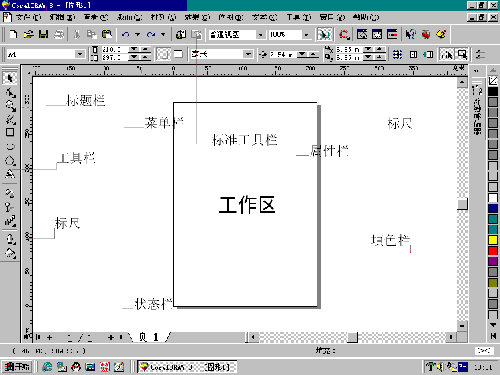The width and height of the screenshot is (500, 375).
Task: Click the Paste clipboard icon
Action: point(107,34)
